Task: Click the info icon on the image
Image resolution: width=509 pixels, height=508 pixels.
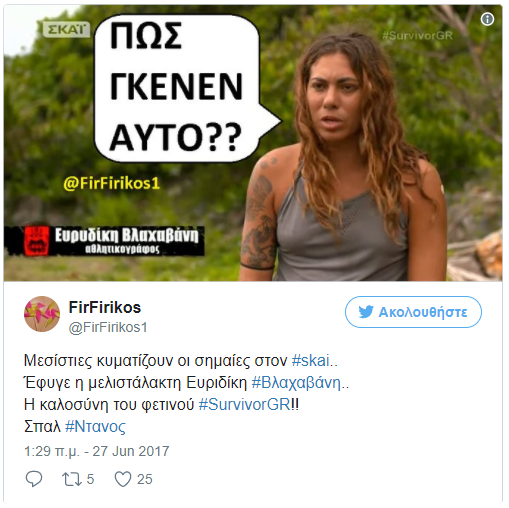Action: point(487,19)
